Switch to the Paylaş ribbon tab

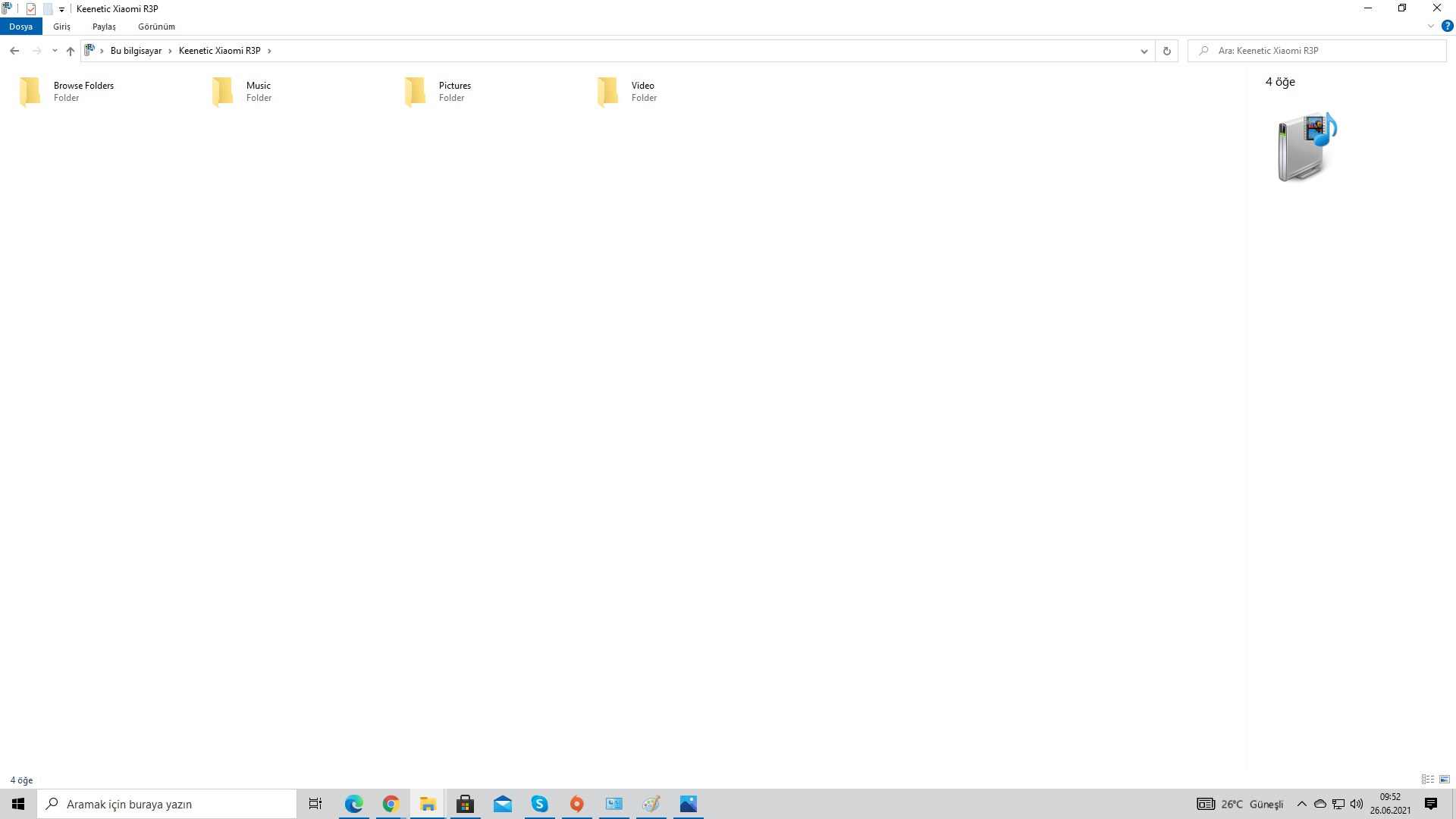pos(104,27)
